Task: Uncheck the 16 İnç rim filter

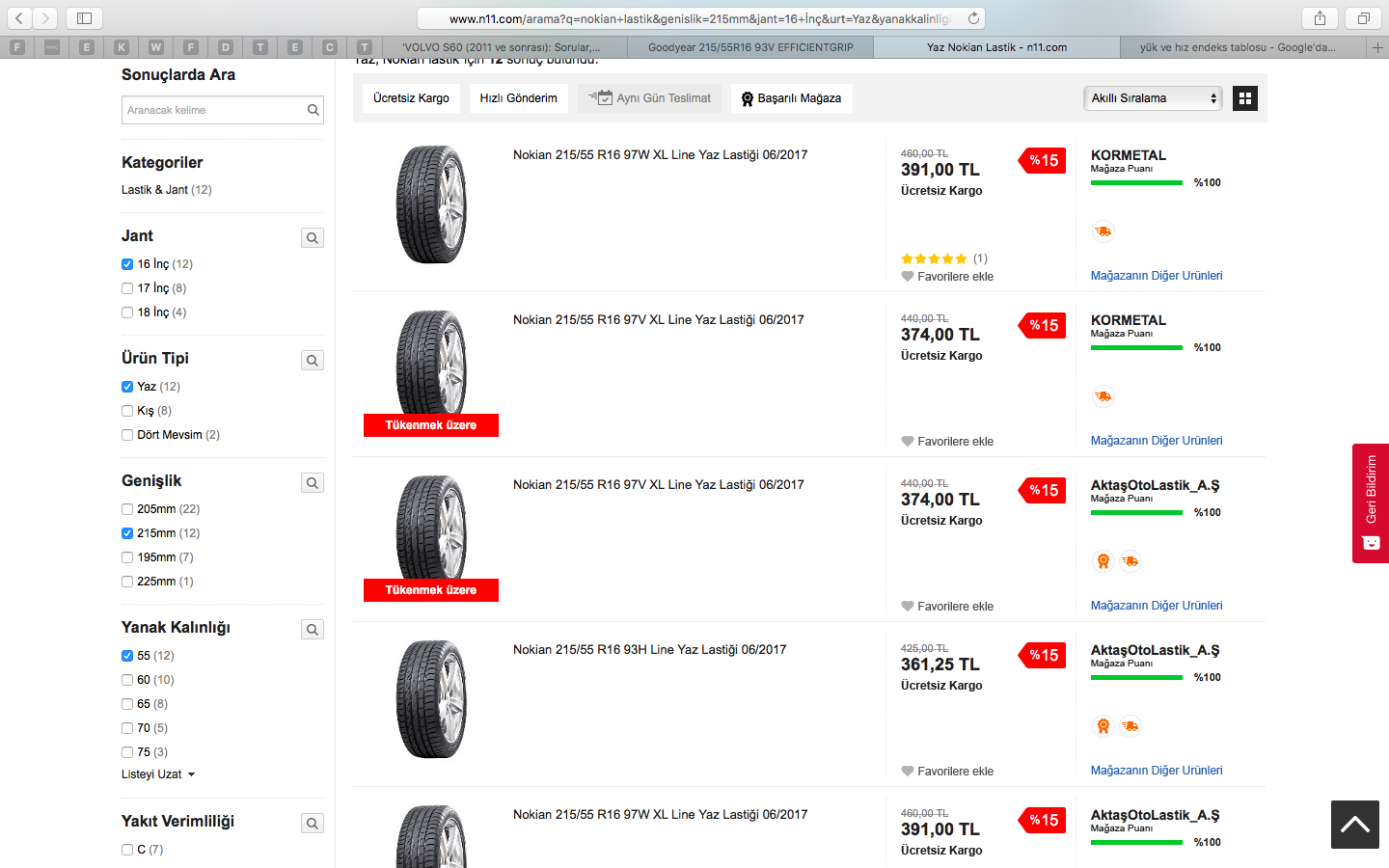Action: 127,264
